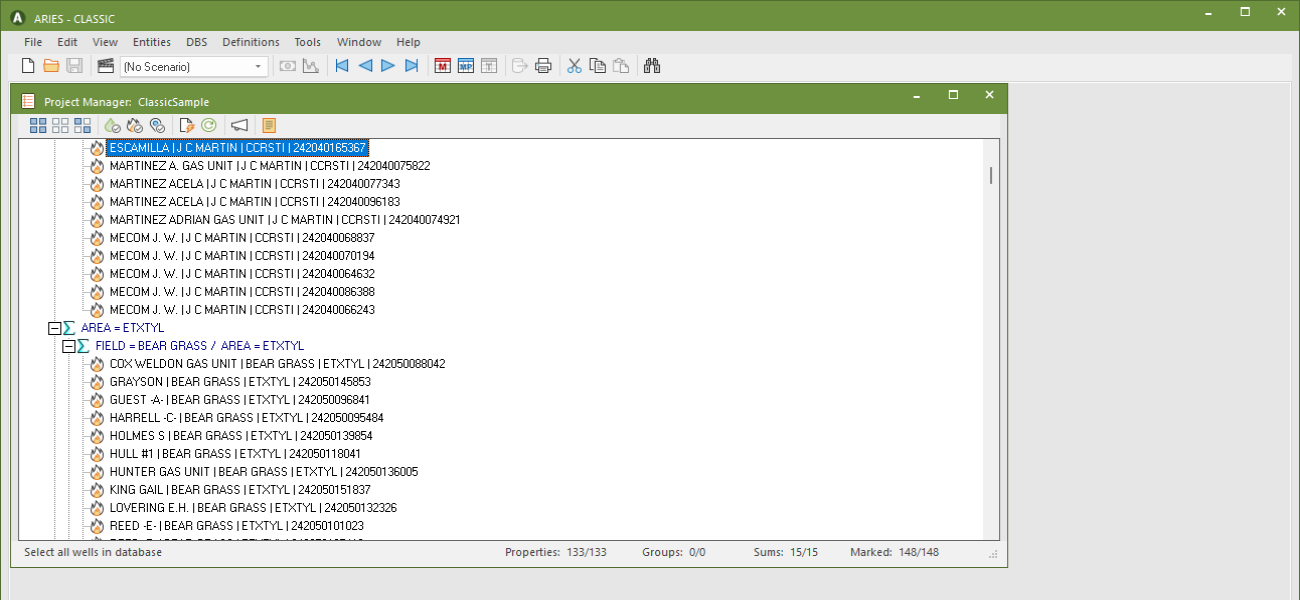Click the tree vertical scrollbar thumb
The image size is (1300, 600).
(x=991, y=175)
